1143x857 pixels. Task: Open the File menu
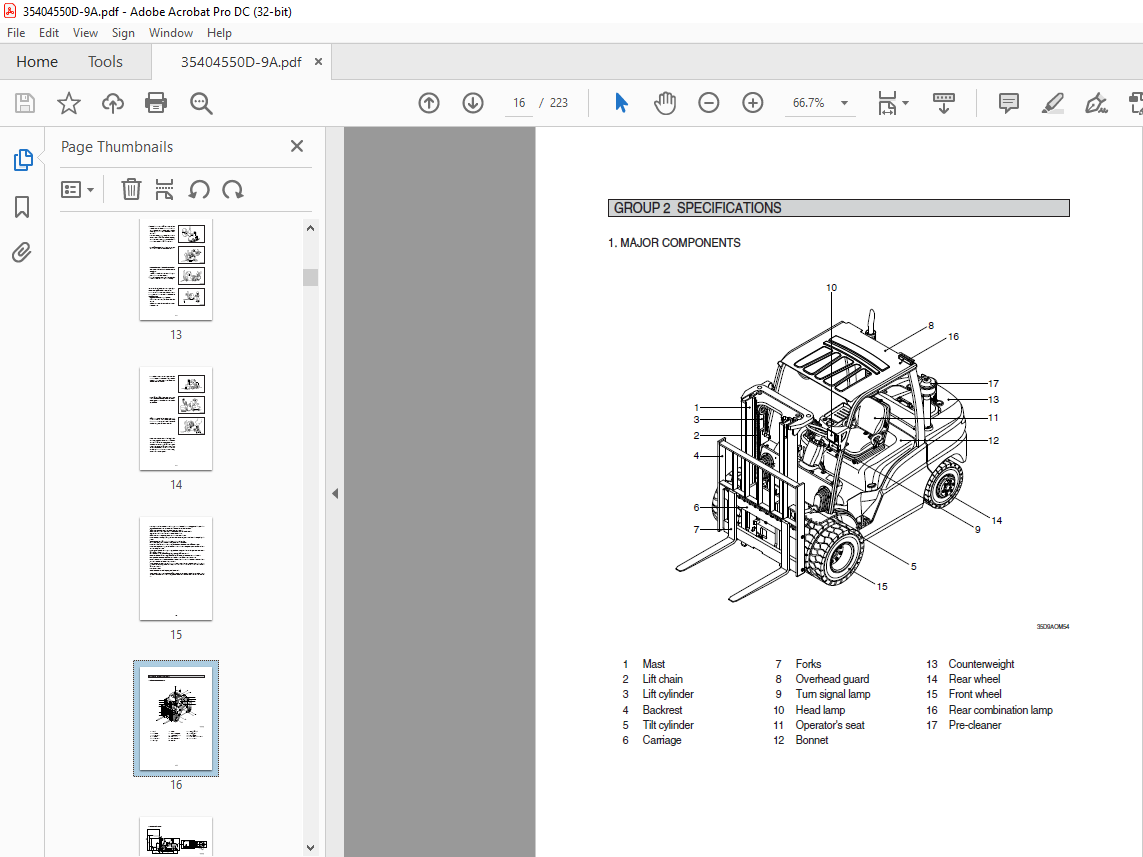16,33
